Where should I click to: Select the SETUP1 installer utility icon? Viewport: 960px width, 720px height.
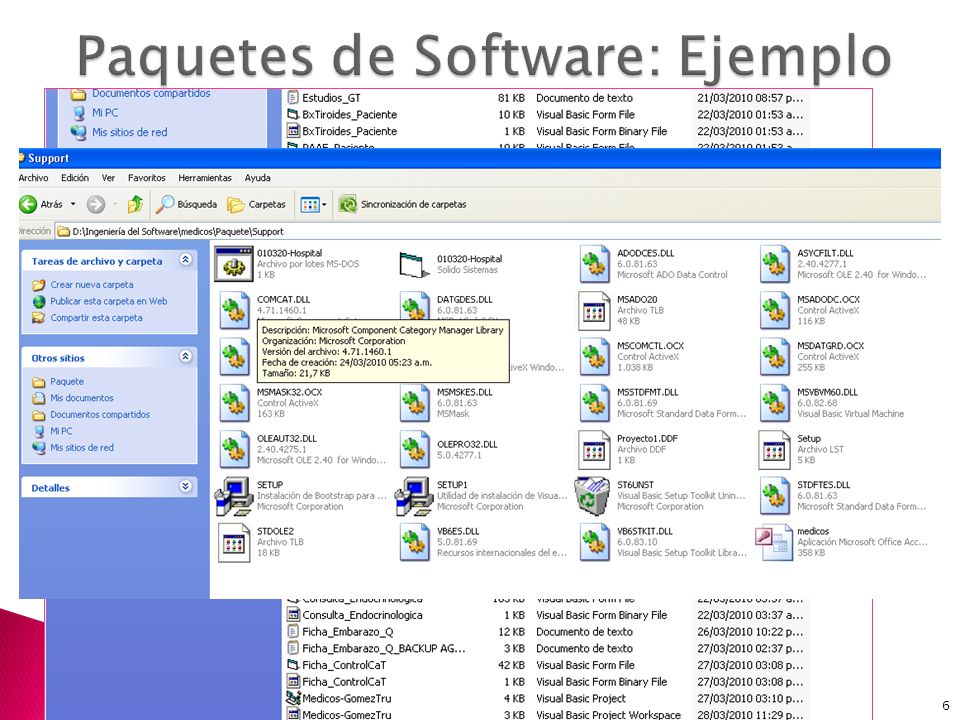414,495
